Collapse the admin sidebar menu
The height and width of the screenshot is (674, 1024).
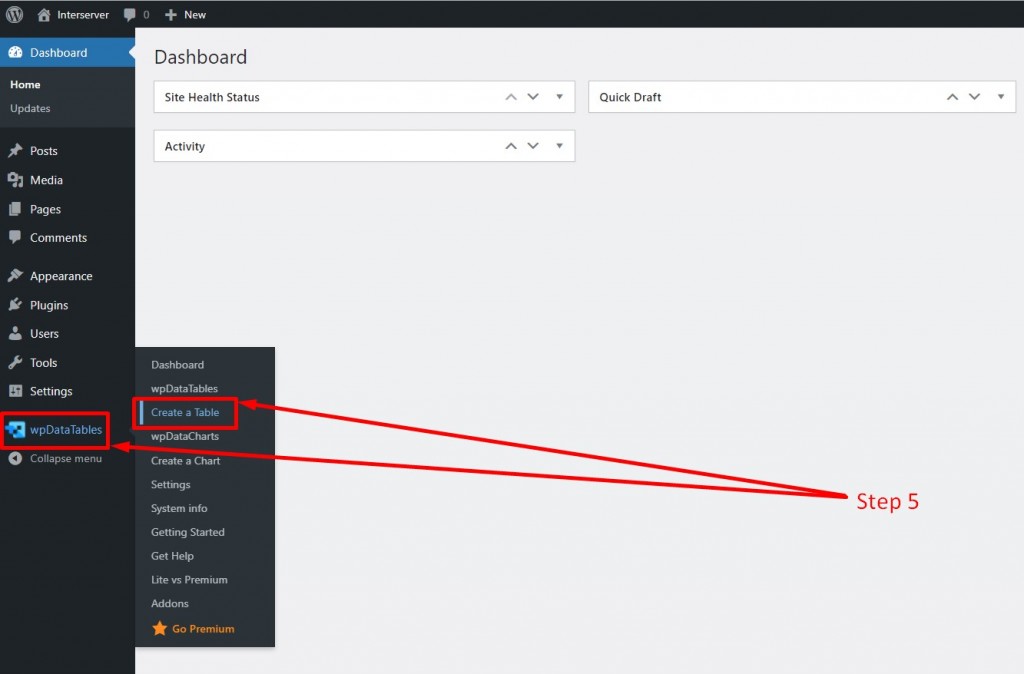click(x=56, y=458)
